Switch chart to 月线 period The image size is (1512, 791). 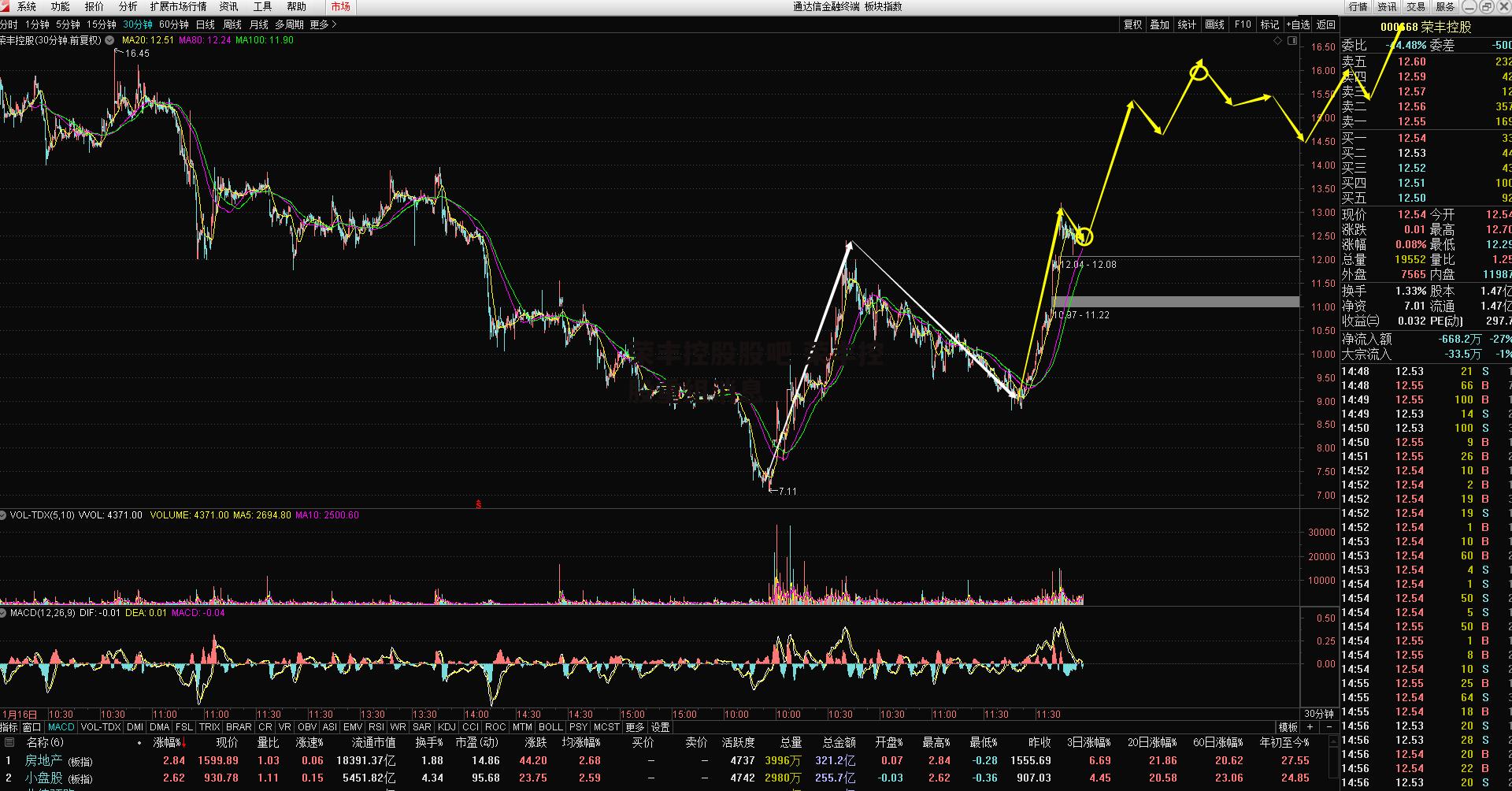(x=259, y=24)
